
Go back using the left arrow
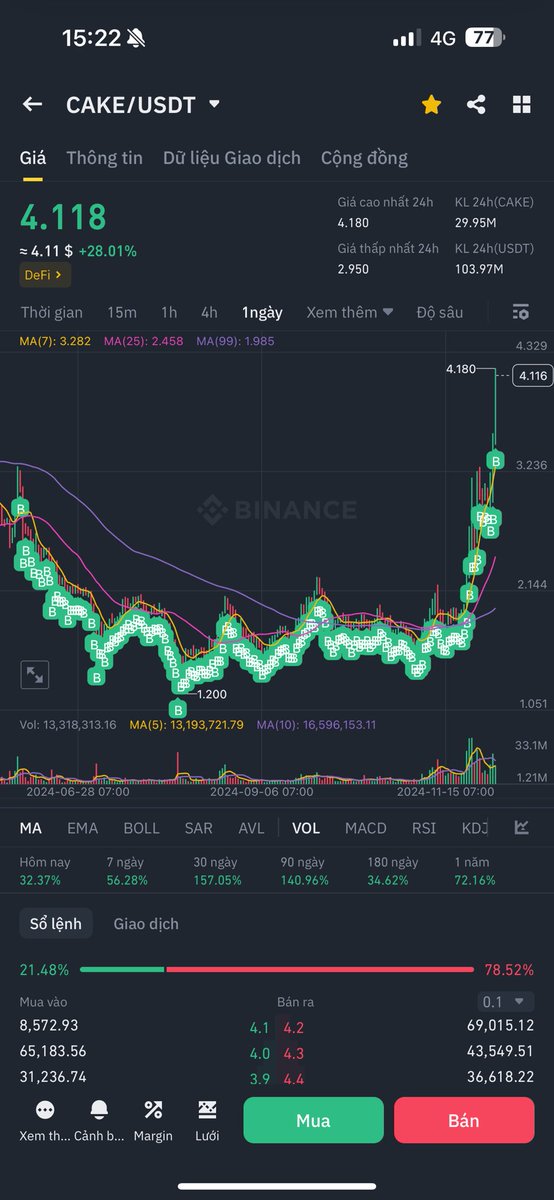pyautogui.click(x=32, y=104)
